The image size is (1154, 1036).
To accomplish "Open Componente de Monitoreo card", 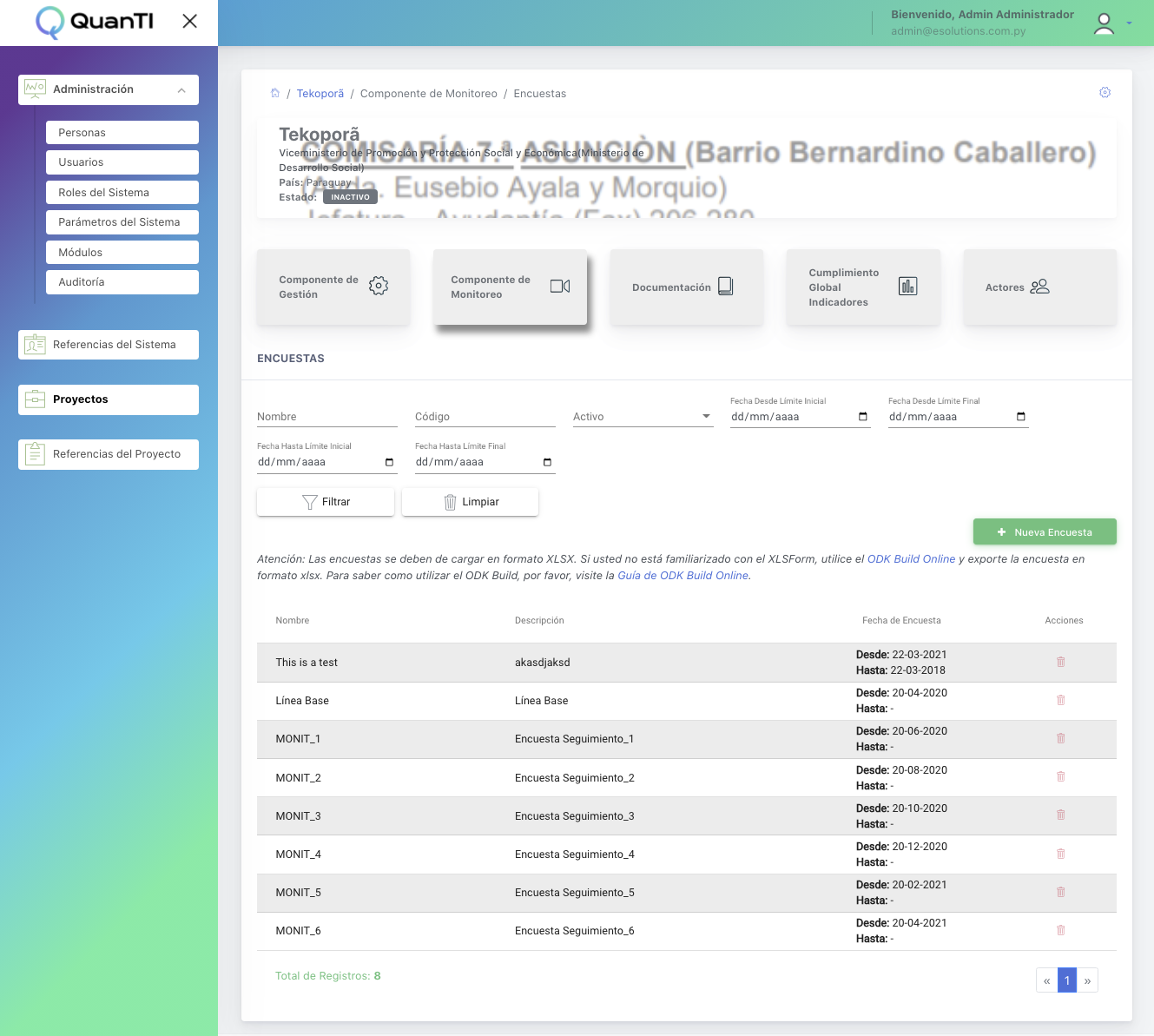I will (x=511, y=287).
